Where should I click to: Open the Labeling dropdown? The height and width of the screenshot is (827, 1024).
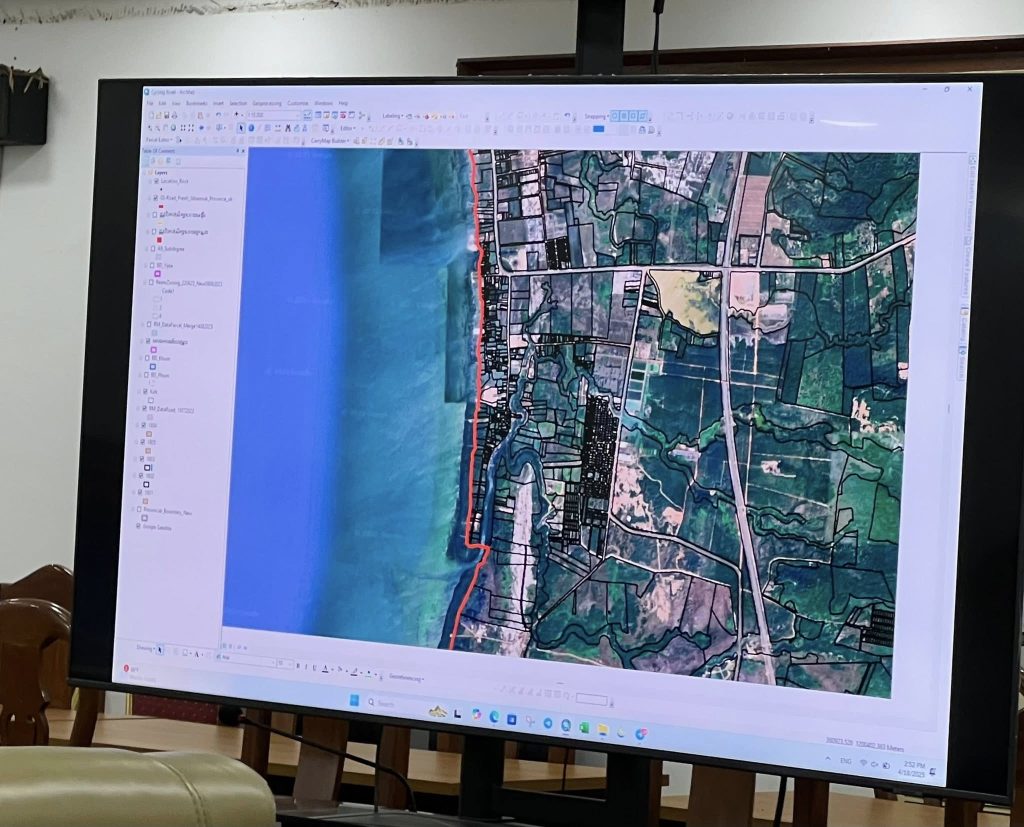point(392,116)
